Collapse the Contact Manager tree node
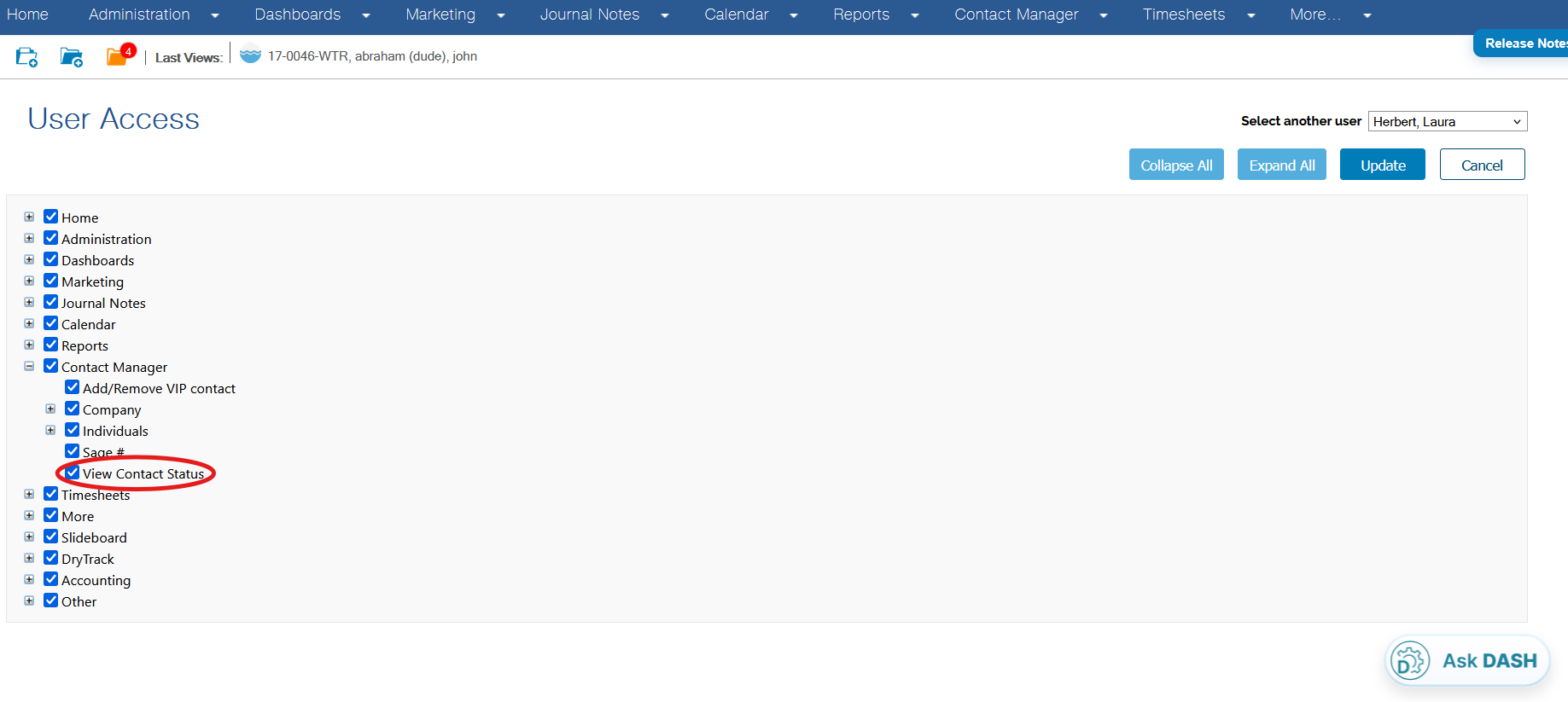 point(29,366)
